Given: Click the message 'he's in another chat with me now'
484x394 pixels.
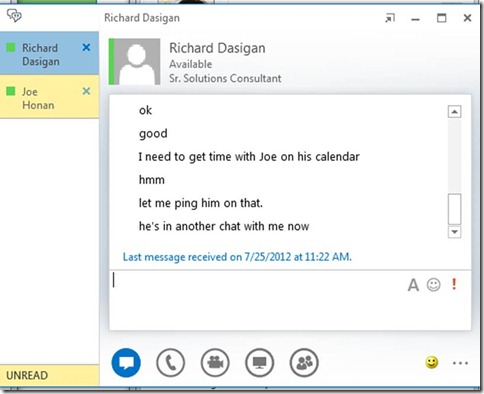Looking at the screenshot, I should (x=224, y=226).
